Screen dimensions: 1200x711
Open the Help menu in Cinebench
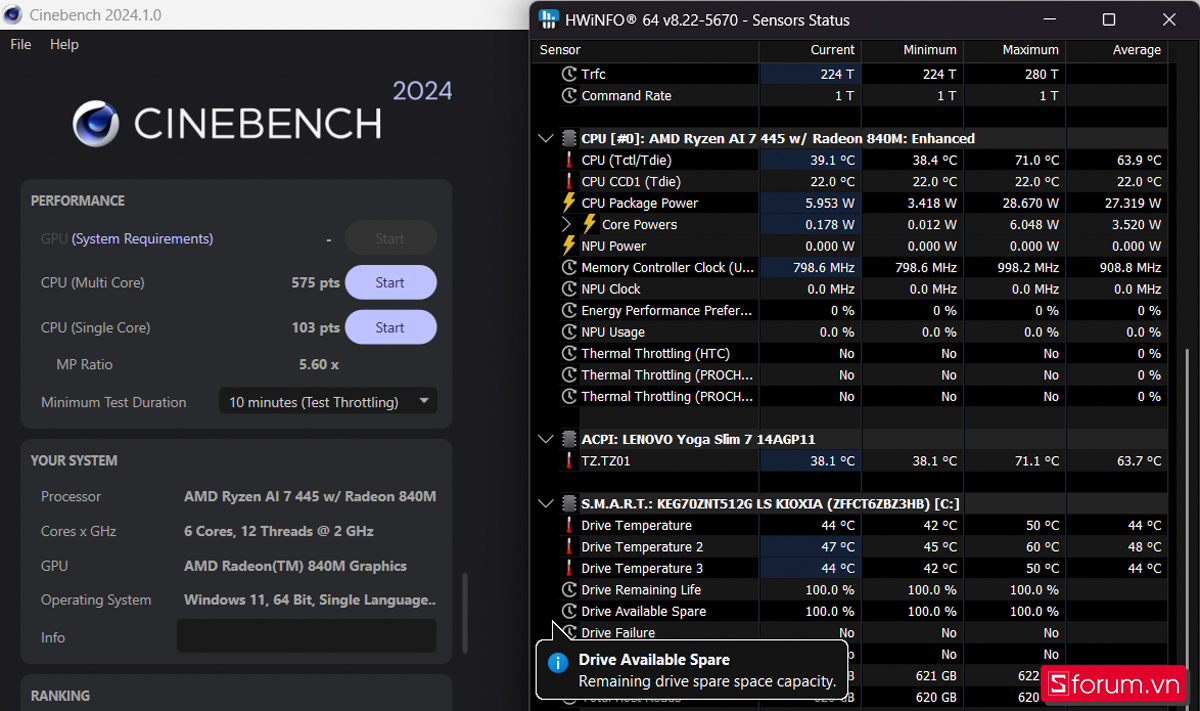64,44
